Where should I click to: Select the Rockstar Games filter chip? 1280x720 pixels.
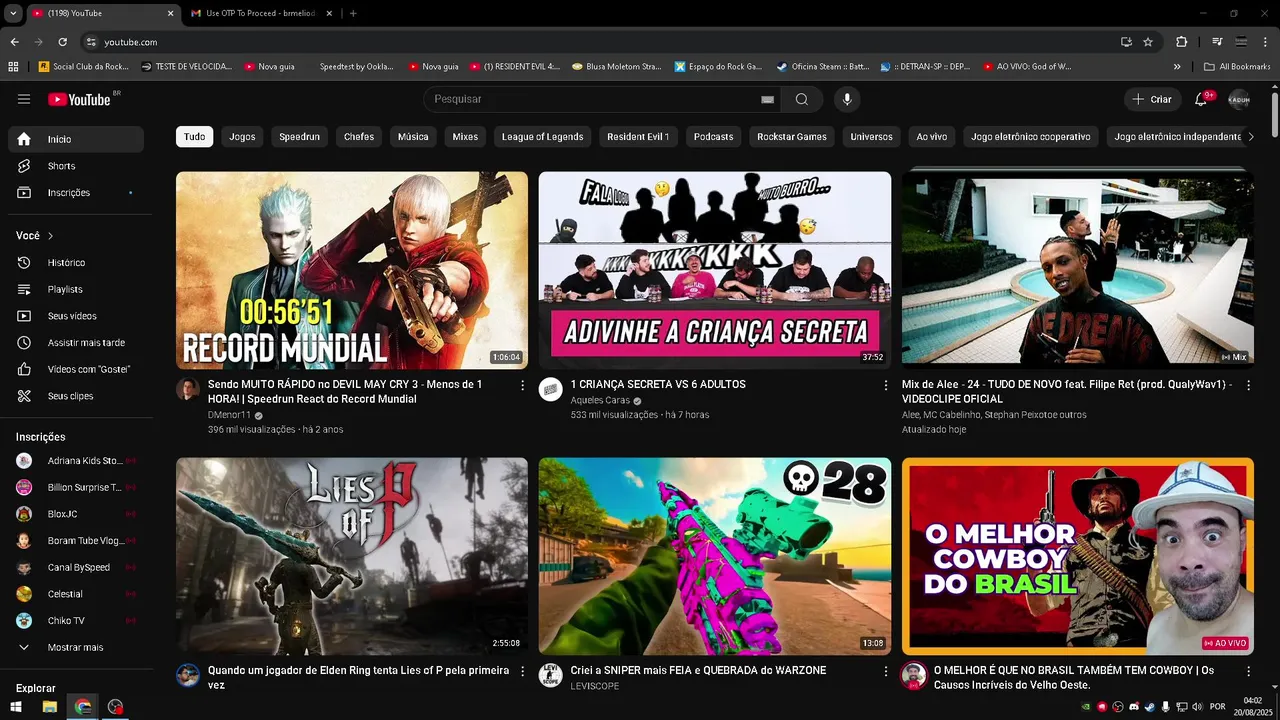click(x=792, y=137)
